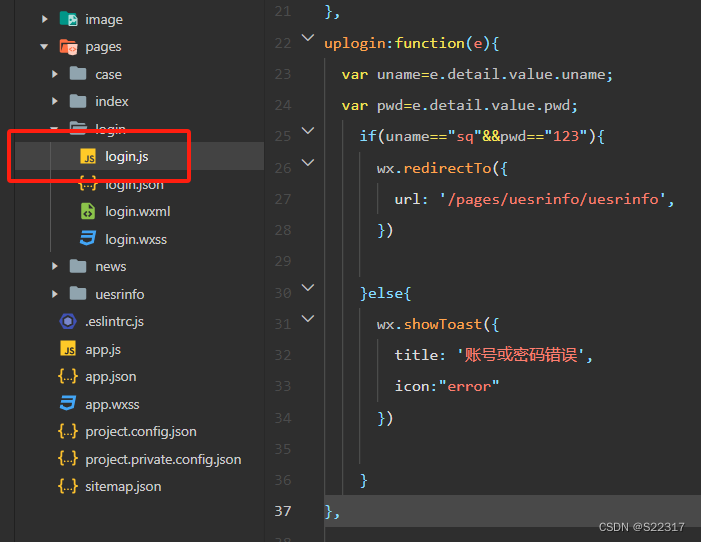The height and width of the screenshot is (542, 701).
Task: Click '/pages/uesrinfo/uesrinfo' url string
Action: (553, 199)
